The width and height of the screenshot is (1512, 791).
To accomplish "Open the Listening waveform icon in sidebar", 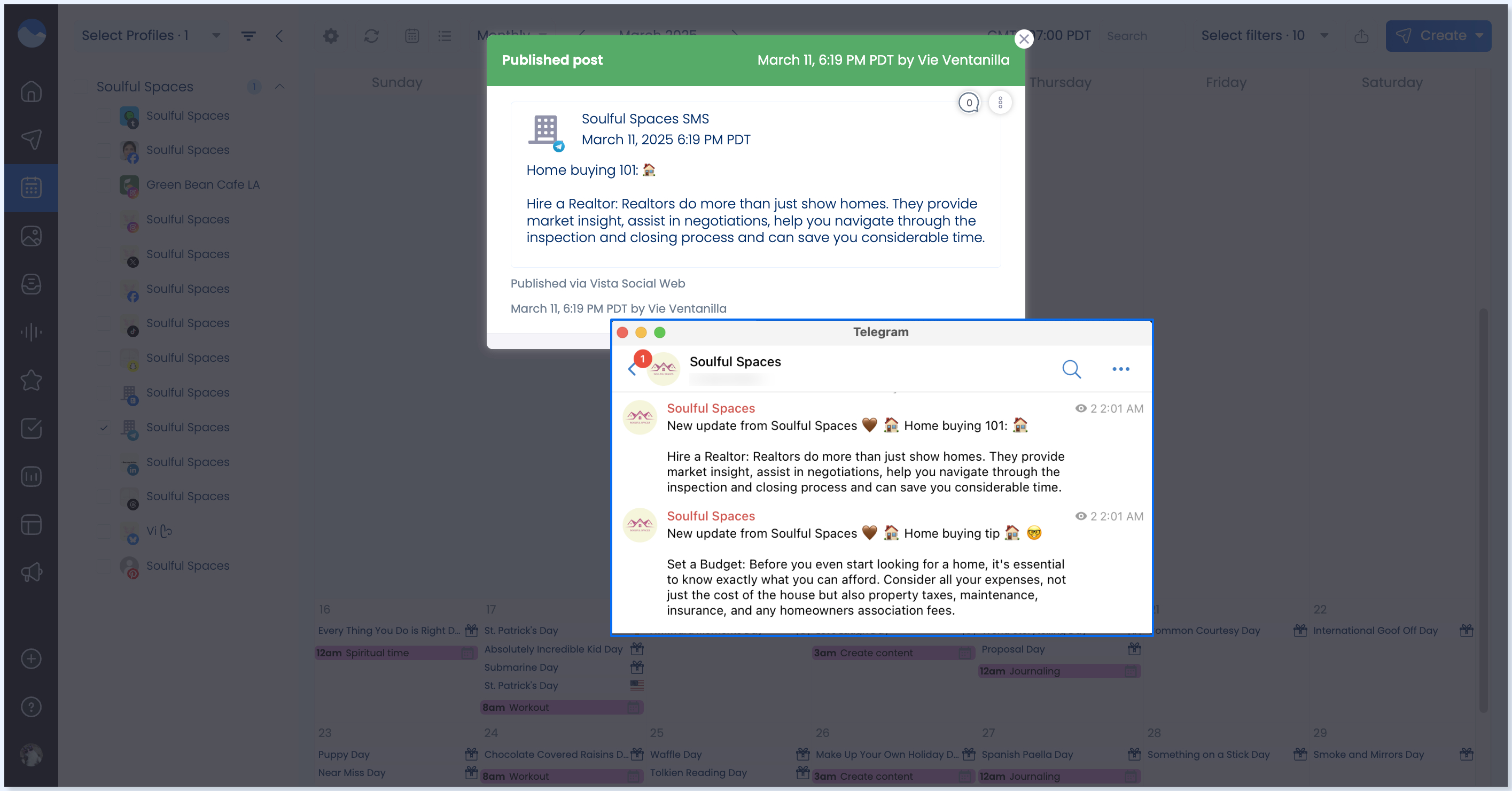I will point(31,332).
